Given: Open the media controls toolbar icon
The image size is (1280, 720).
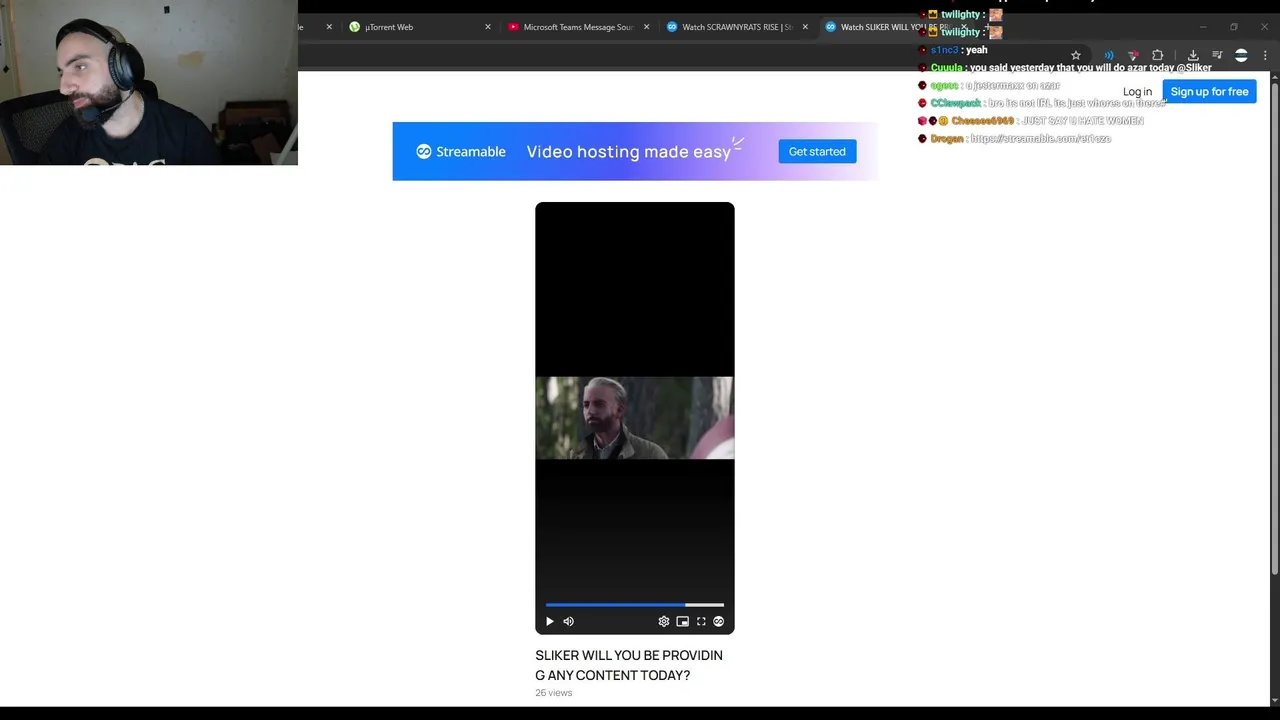Looking at the screenshot, I should 1217,55.
